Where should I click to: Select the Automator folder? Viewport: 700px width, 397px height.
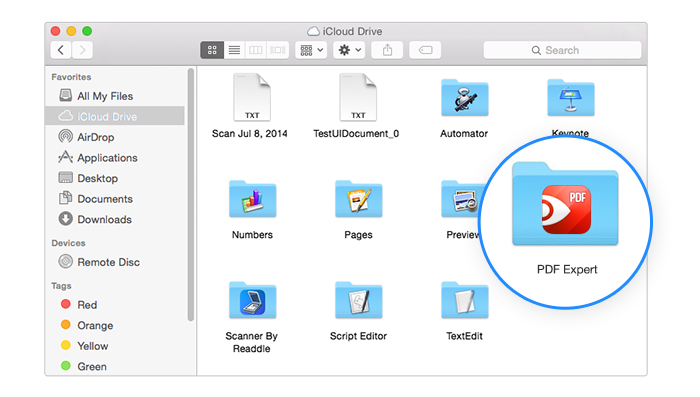click(x=464, y=98)
